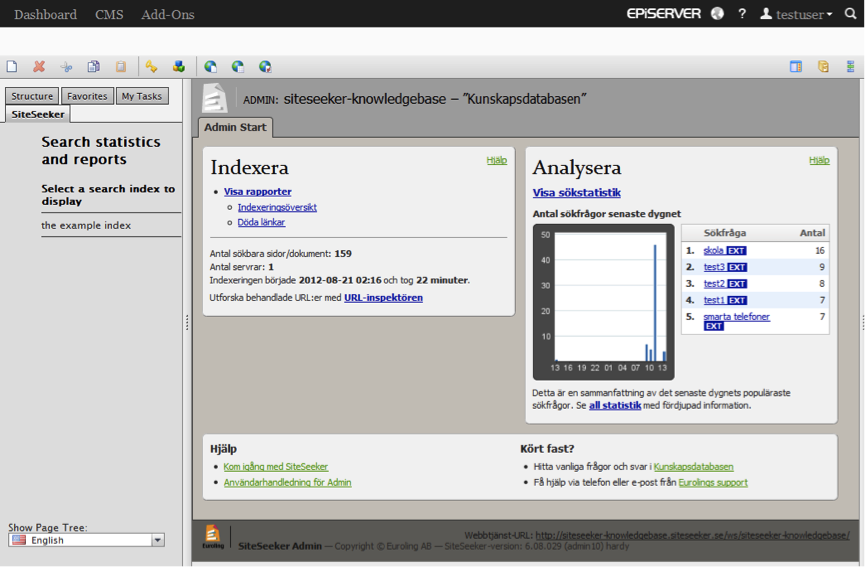865x567 pixels.
Task: Click the yellow file tree icon
Action: pos(823,67)
